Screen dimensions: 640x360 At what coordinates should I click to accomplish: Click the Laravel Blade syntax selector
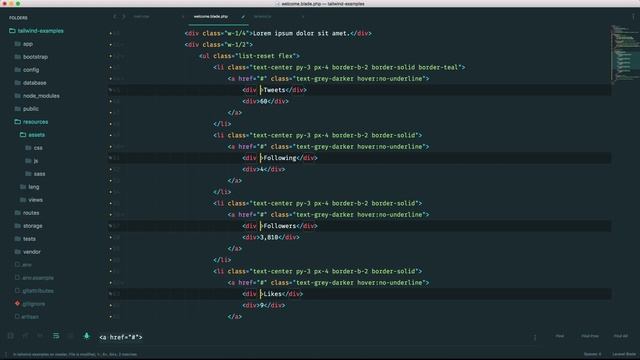(x=624, y=354)
